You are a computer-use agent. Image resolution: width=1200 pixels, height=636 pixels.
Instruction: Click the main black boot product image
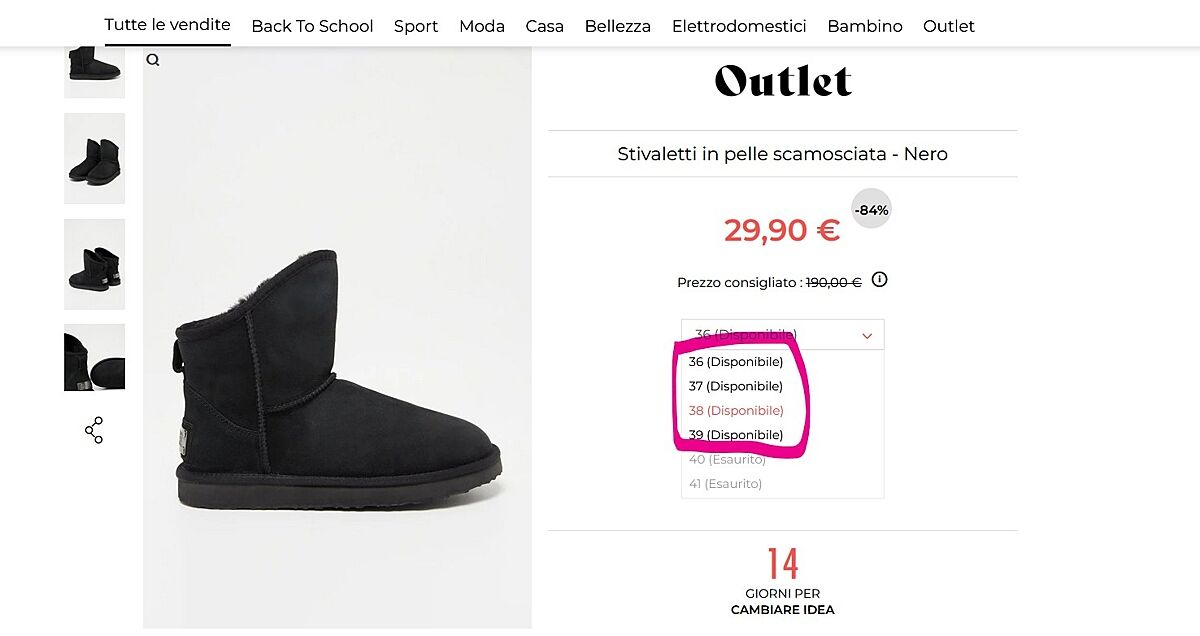tap(338, 380)
